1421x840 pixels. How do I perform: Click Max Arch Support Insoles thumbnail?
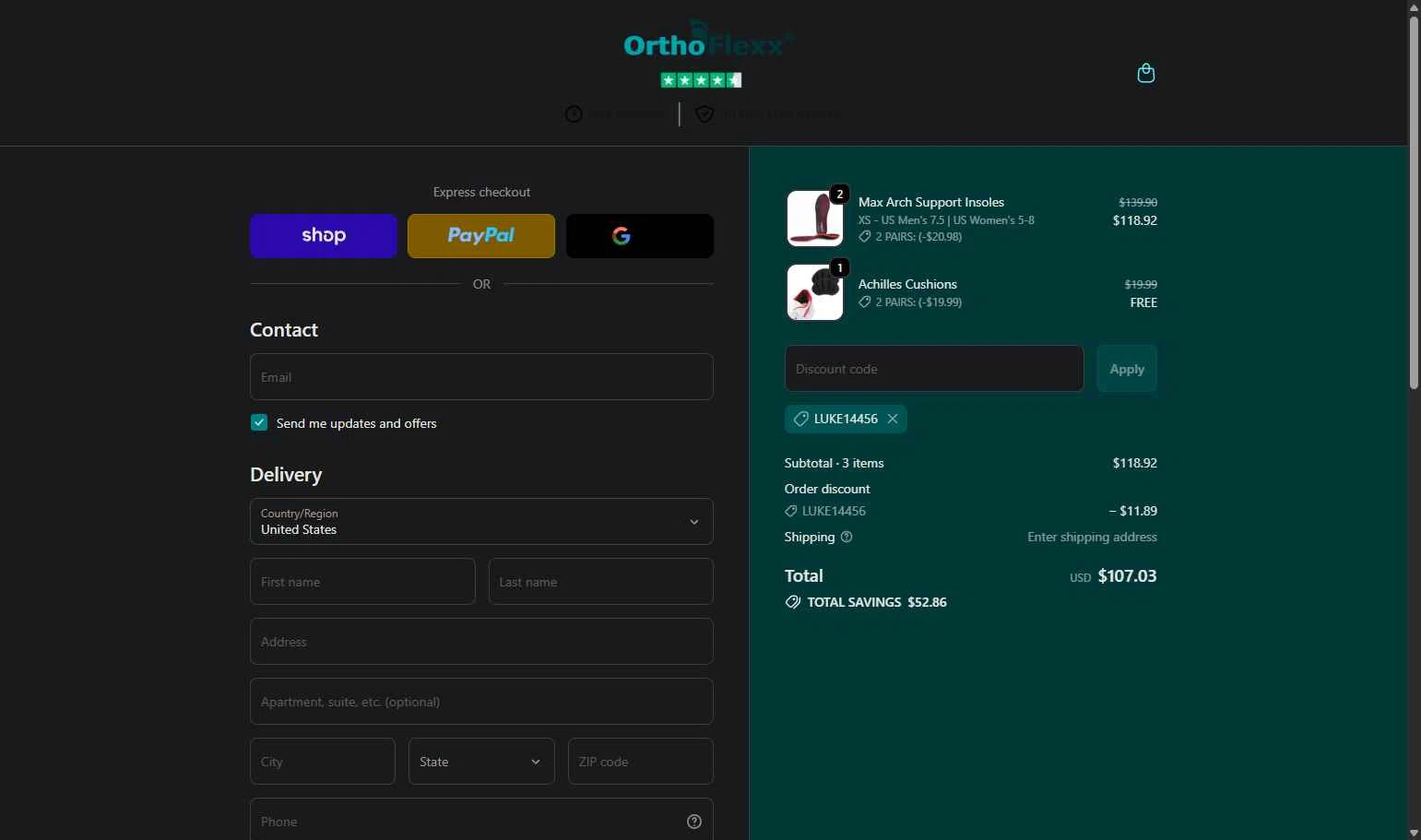click(815, 219)
